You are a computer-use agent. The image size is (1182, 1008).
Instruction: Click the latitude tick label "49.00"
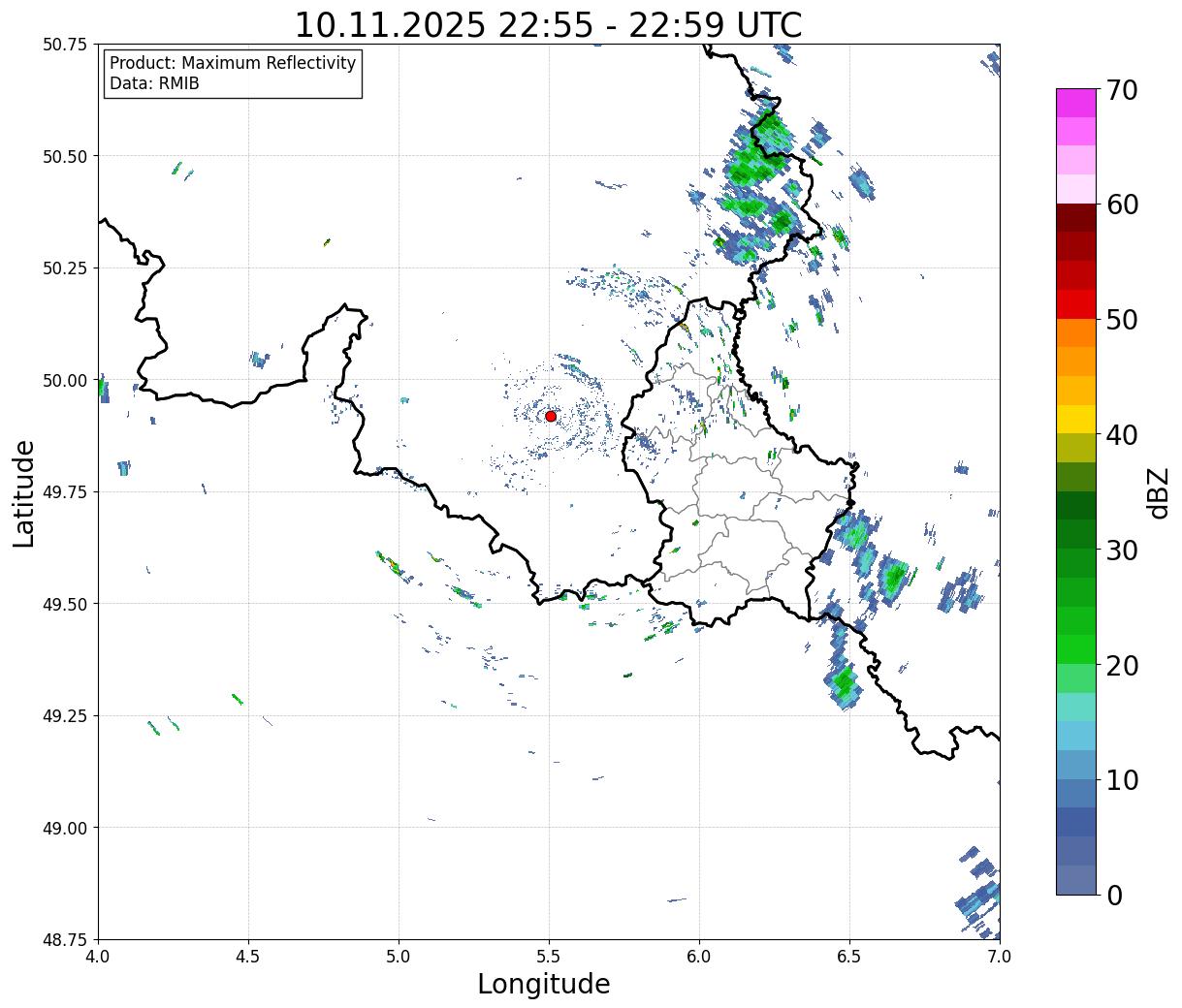point(65,828)
